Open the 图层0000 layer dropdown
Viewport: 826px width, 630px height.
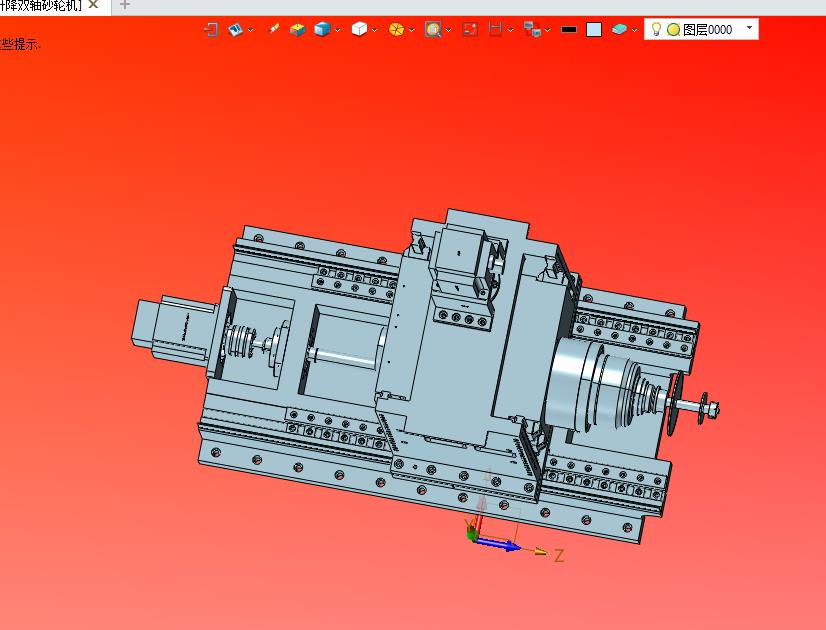[750, 27]
